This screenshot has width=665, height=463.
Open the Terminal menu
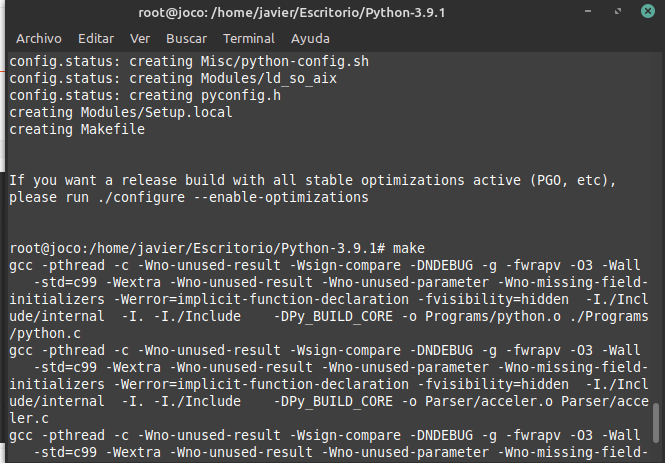tap(249, 39)
